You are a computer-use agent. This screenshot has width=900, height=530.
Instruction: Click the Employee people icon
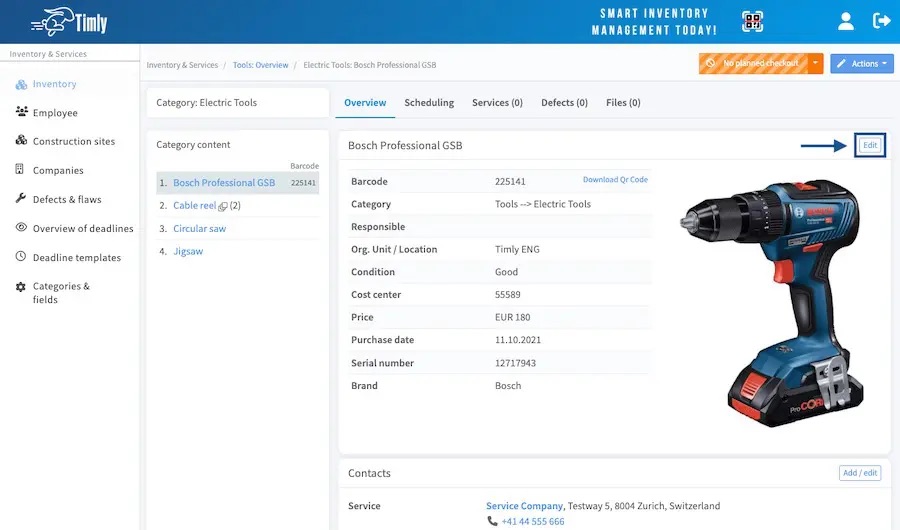pos(21,111)
